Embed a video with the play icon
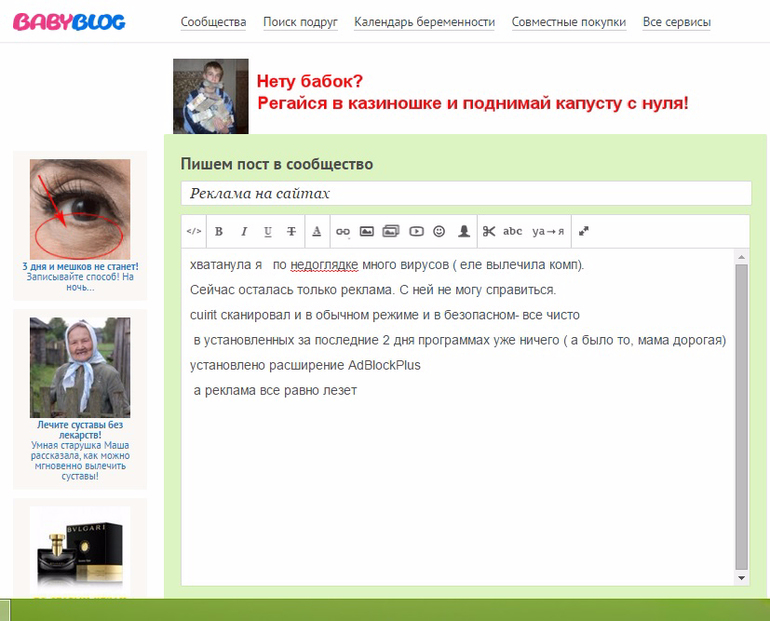Image resolution: width=770 pixels, height=621 pixels. [x=416, y=231]
